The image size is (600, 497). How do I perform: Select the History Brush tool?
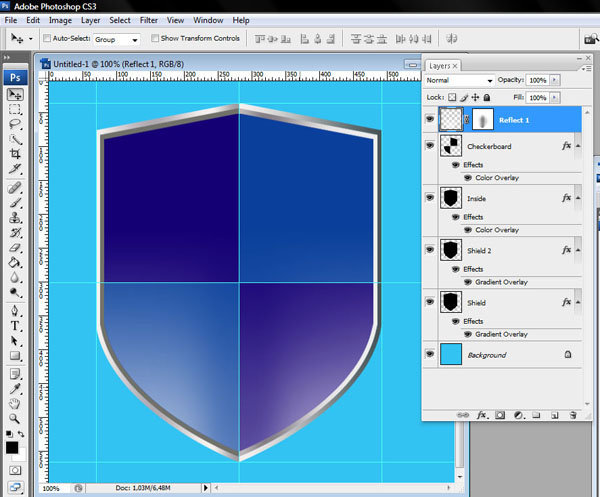(15, 233)
